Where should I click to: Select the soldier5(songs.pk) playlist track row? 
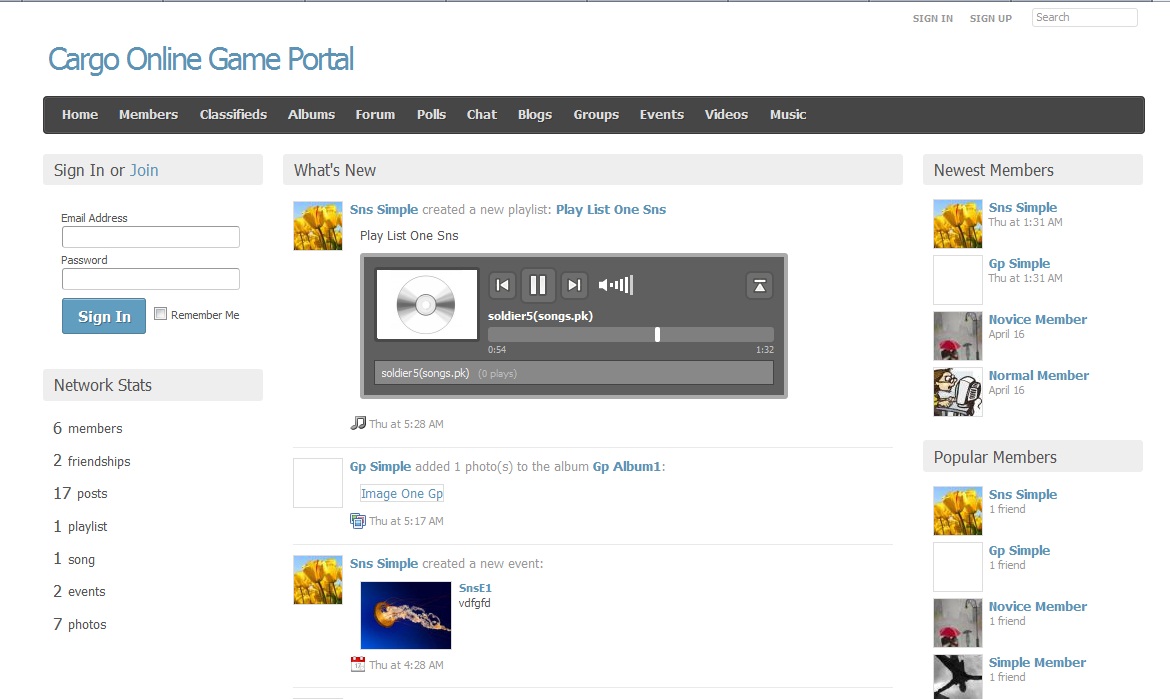point(573,373)
